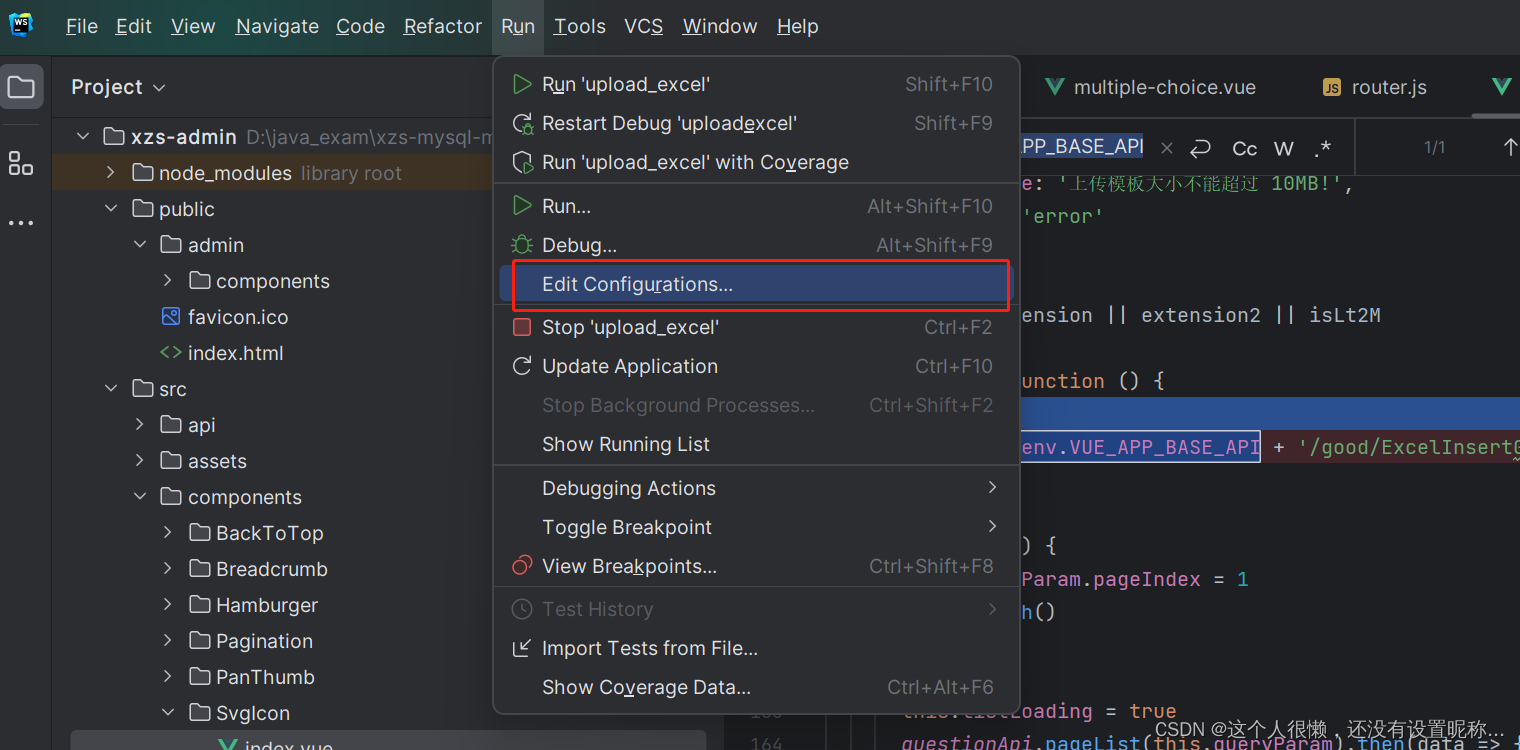Click the previous occurrence up arrow
Viewport: 1520px width, 750px height.
pyautogui.click(x=1510, y=147)
